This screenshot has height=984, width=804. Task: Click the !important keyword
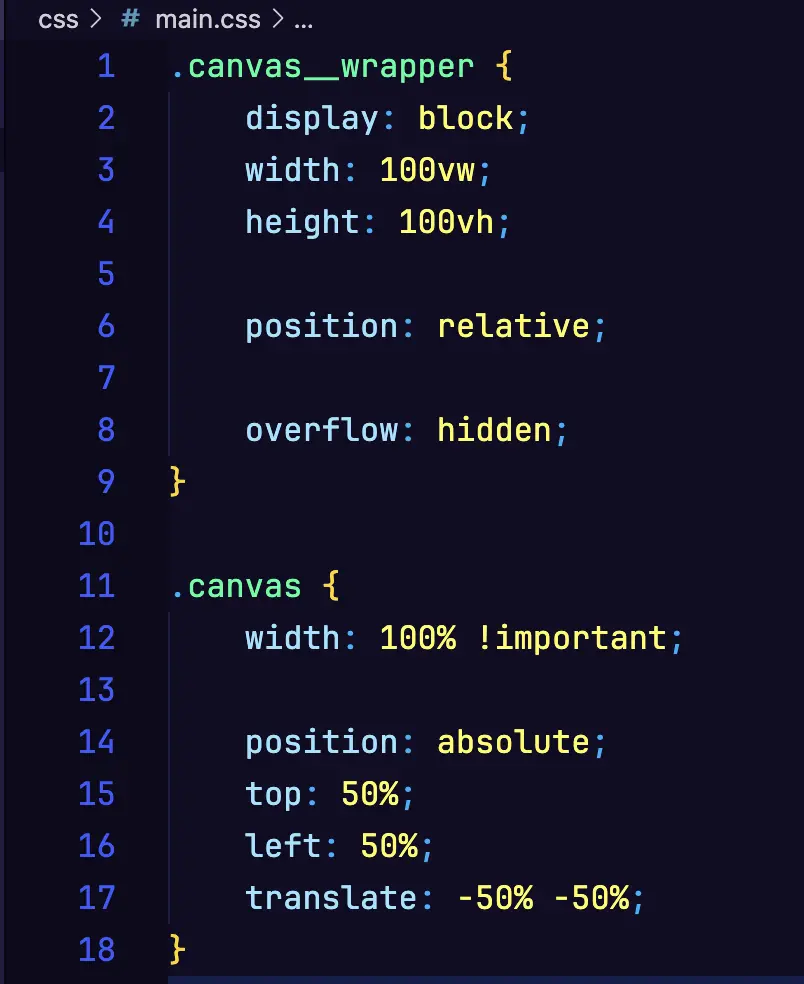pyautogui.click(x=571, y=638)
